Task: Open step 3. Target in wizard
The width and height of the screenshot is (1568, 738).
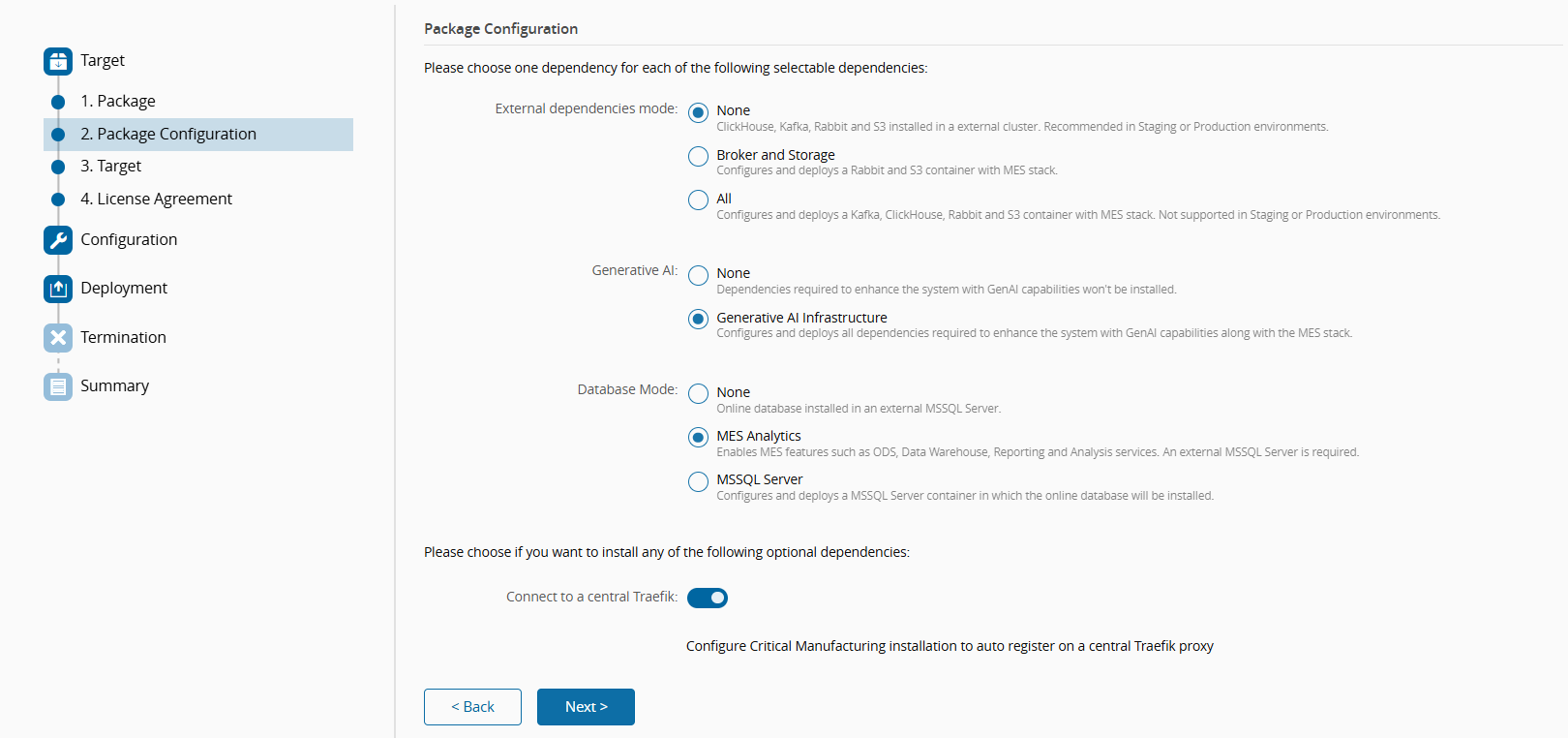Action: 110,166
